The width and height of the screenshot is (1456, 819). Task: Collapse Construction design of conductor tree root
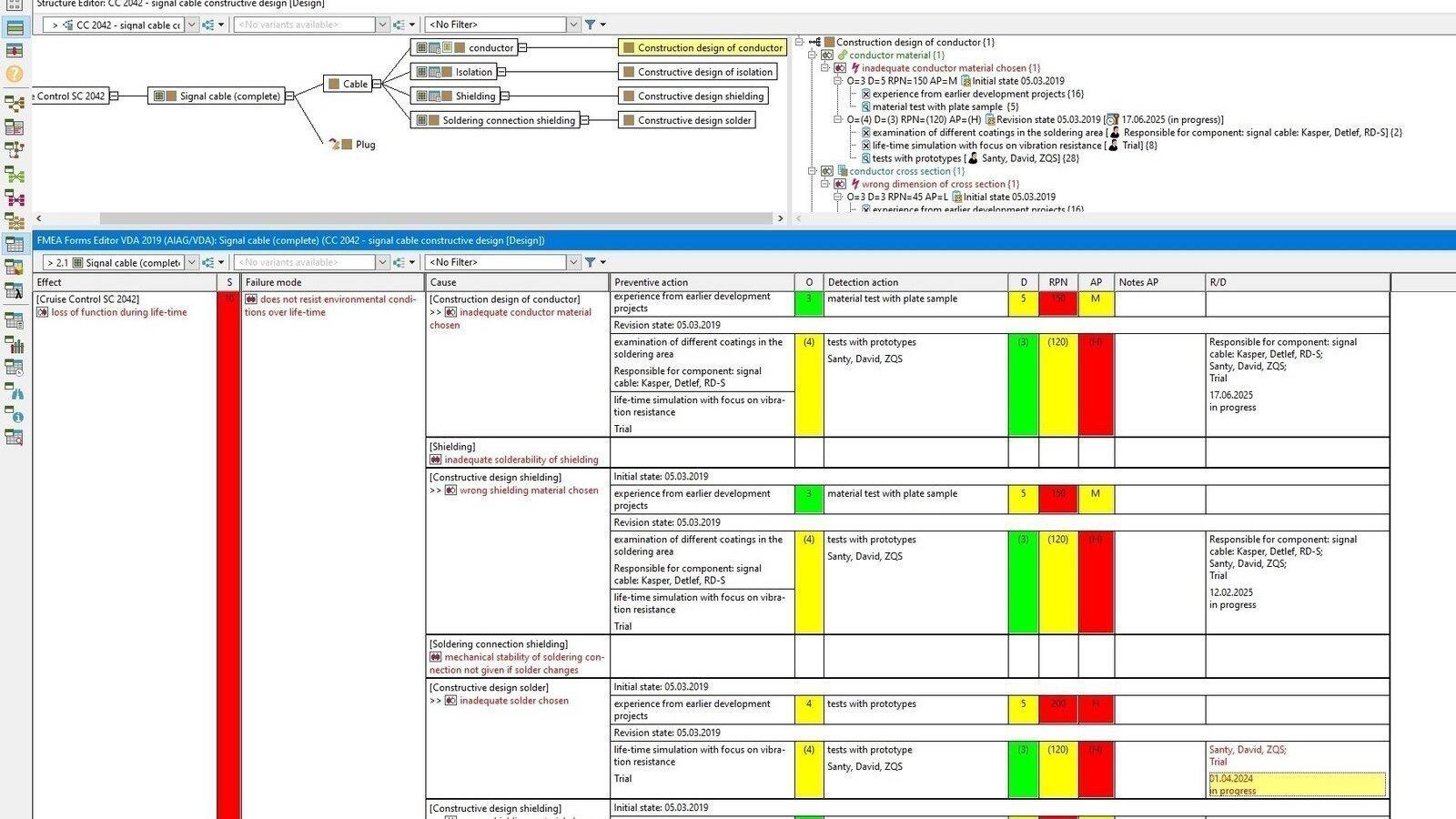(x=799, y=42)
